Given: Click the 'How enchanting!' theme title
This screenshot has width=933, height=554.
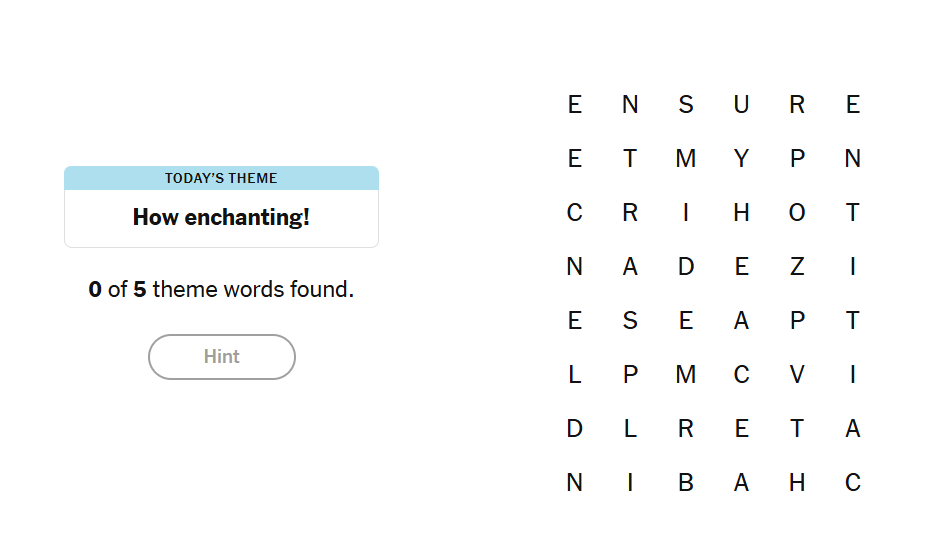Looking at the screenshot, I should tap(221, 217).
